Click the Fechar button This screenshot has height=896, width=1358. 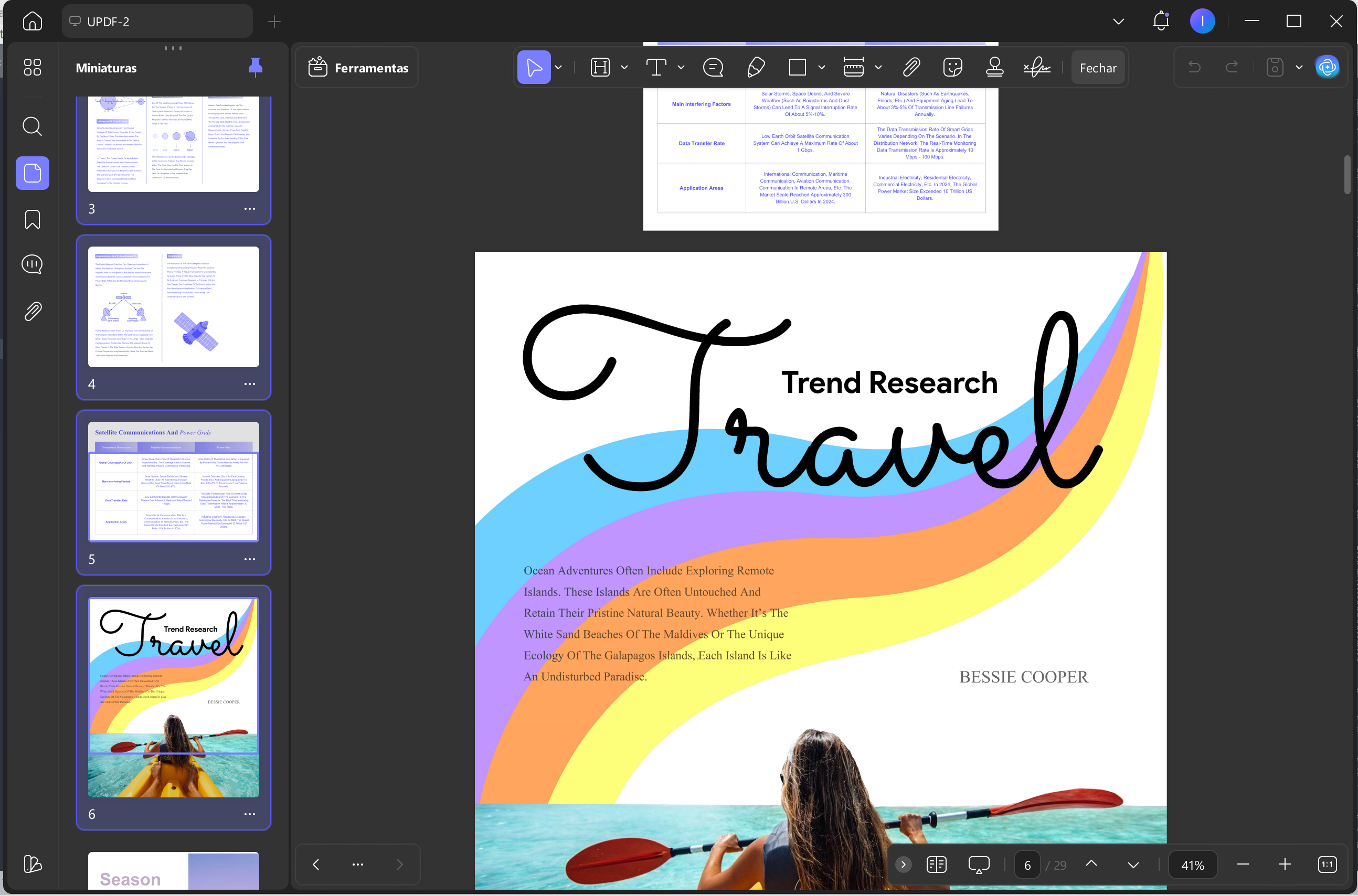tap(1097, 68)
